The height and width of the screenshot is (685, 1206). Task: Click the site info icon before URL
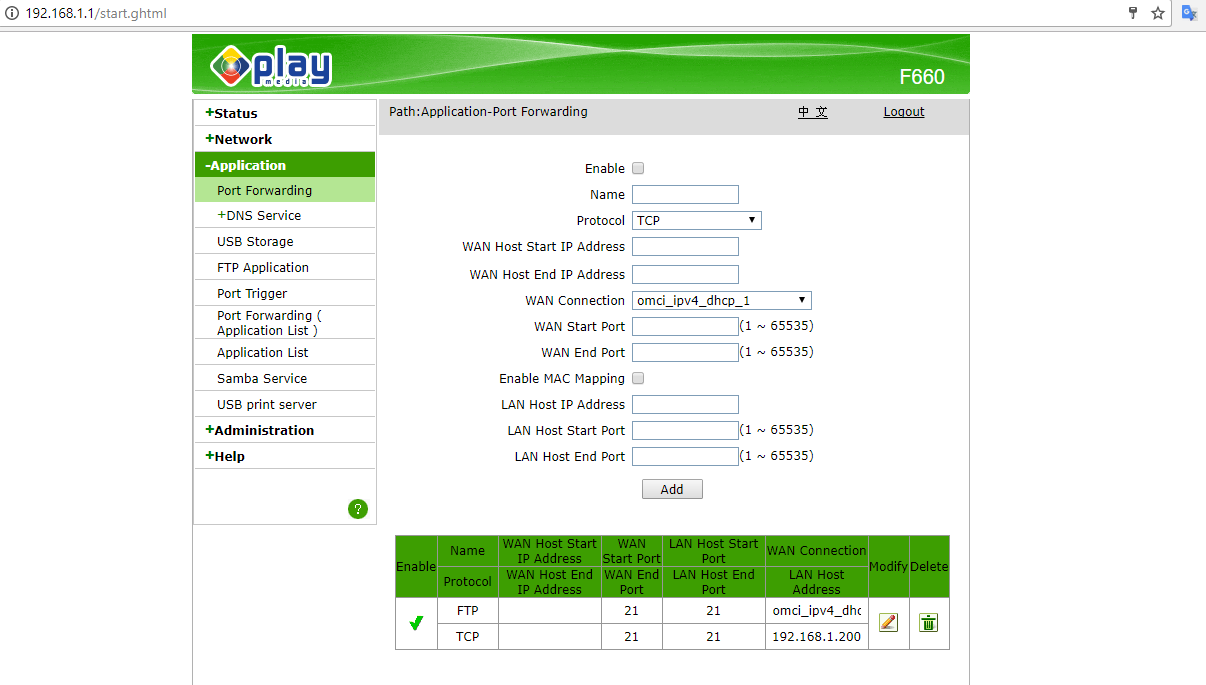[x=12, y=13]
